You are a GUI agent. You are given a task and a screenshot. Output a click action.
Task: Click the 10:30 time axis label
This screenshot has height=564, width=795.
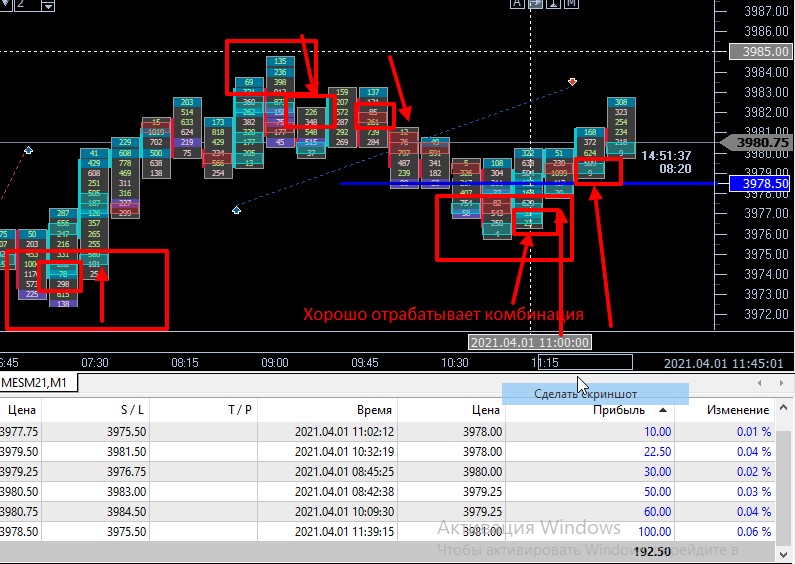pos(454,363)
